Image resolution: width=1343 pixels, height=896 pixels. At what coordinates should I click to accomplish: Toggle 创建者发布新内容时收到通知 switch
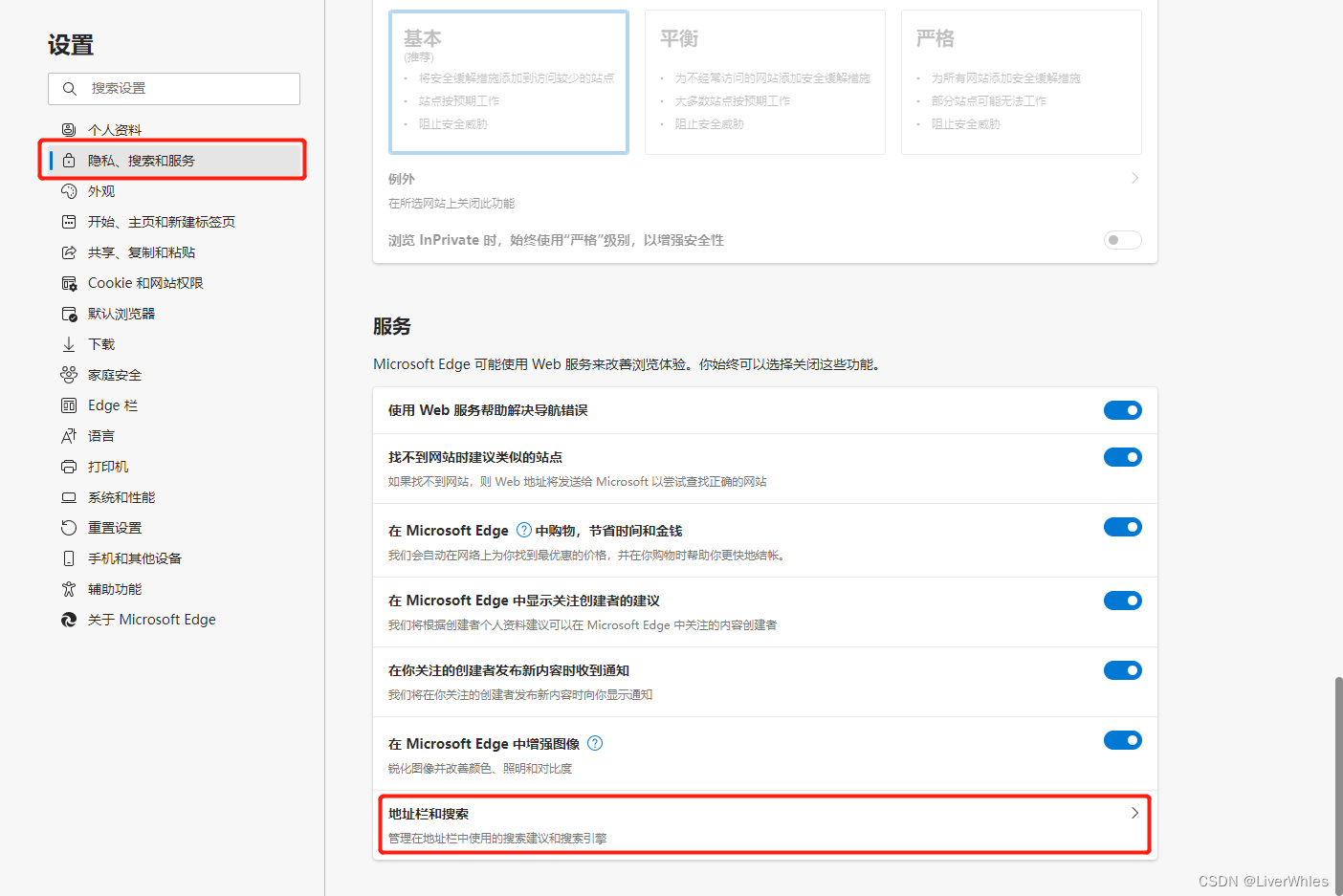click(x=1123, y=670)
